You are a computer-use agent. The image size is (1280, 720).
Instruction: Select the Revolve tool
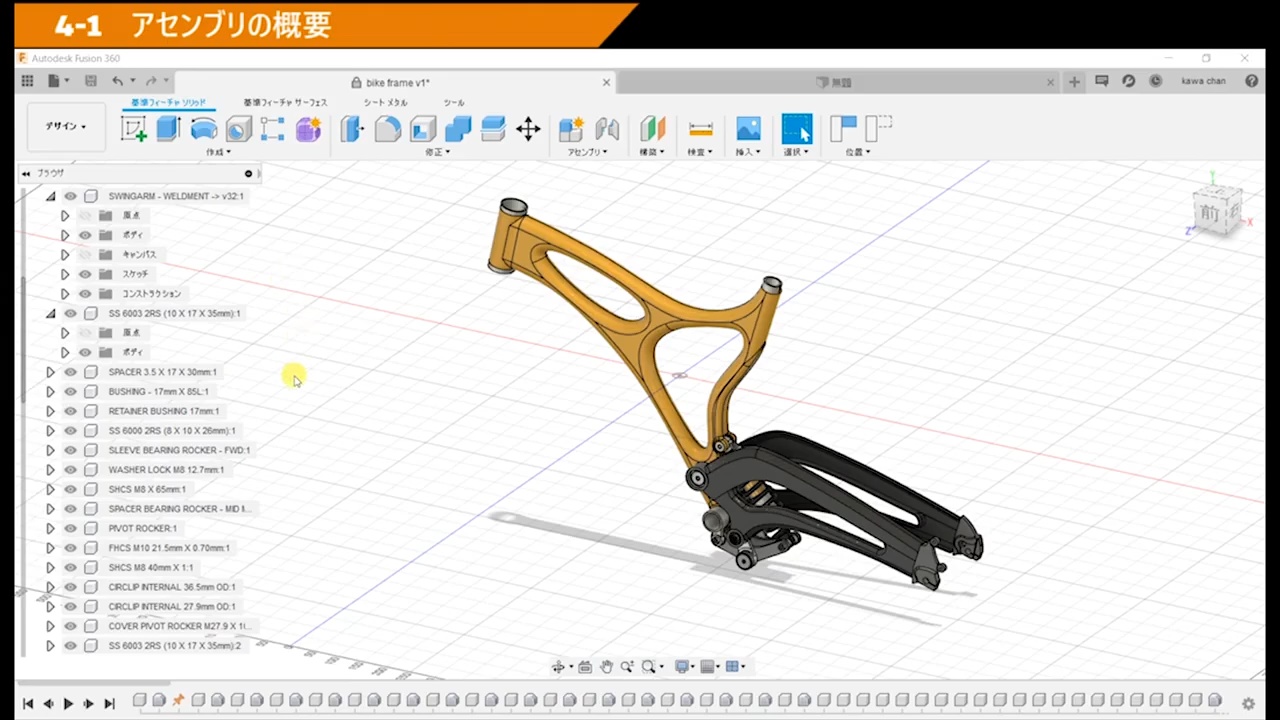tap(204, 129)
